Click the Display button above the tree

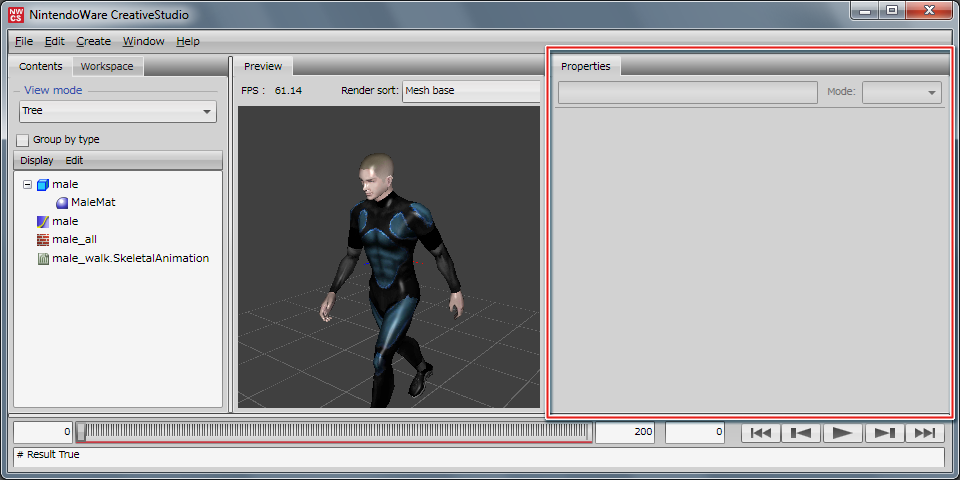pyautogui.click(x=37, y=160)
